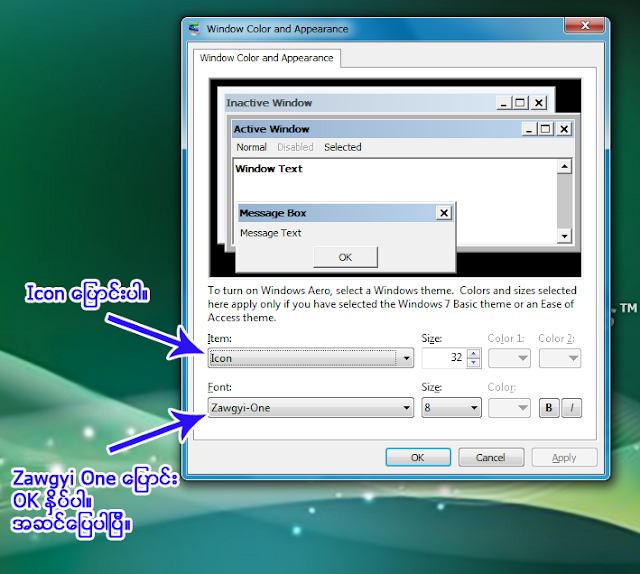Click the preview scrollbar up arrow
Image resolution: width=640 pixels, height=574 pixels.
coord(564,166)
